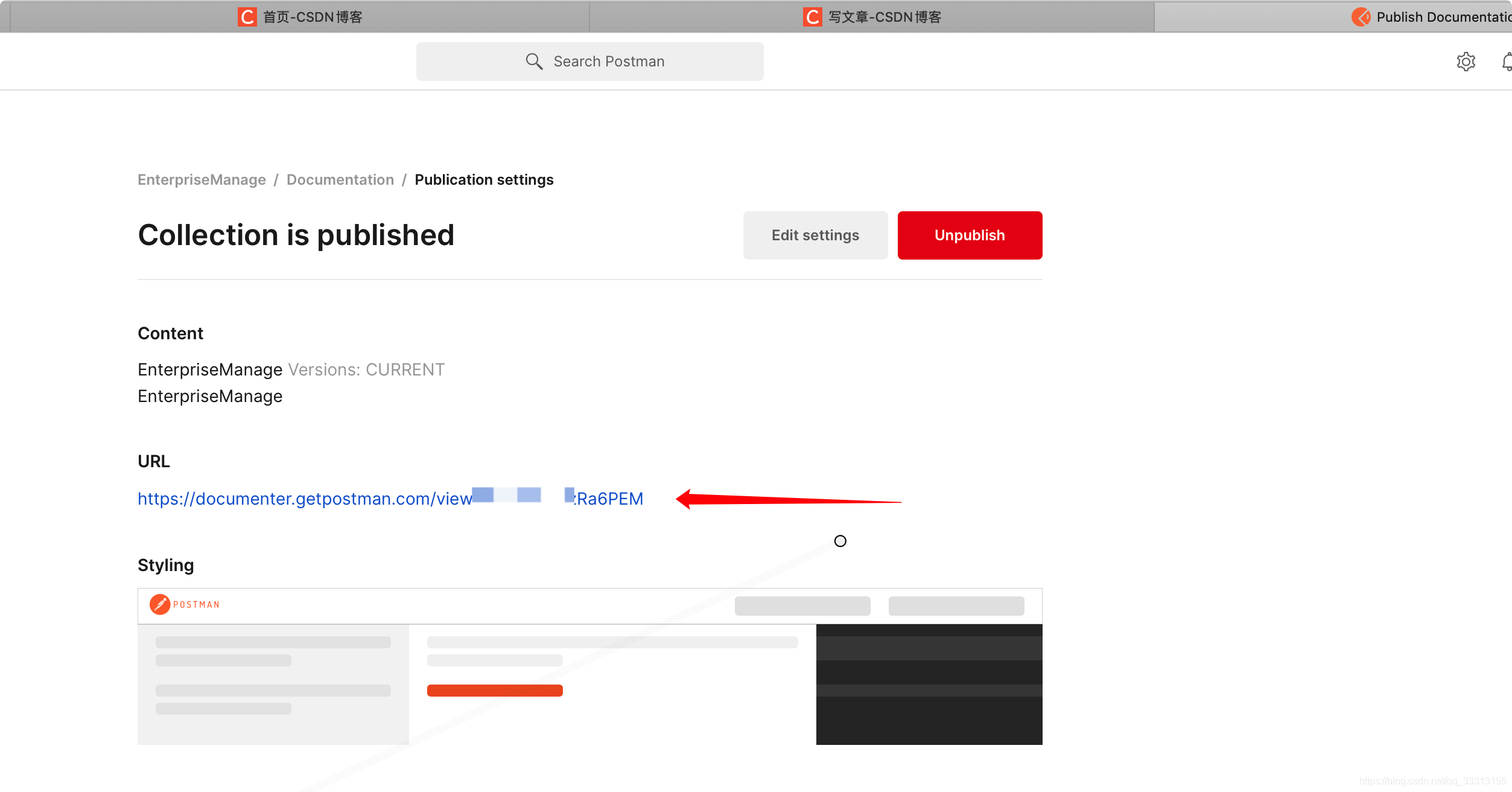The height and width of the screenshot is (792, 1512).
Task: Click the URL section heading
Action: click(x=154, y=461)
